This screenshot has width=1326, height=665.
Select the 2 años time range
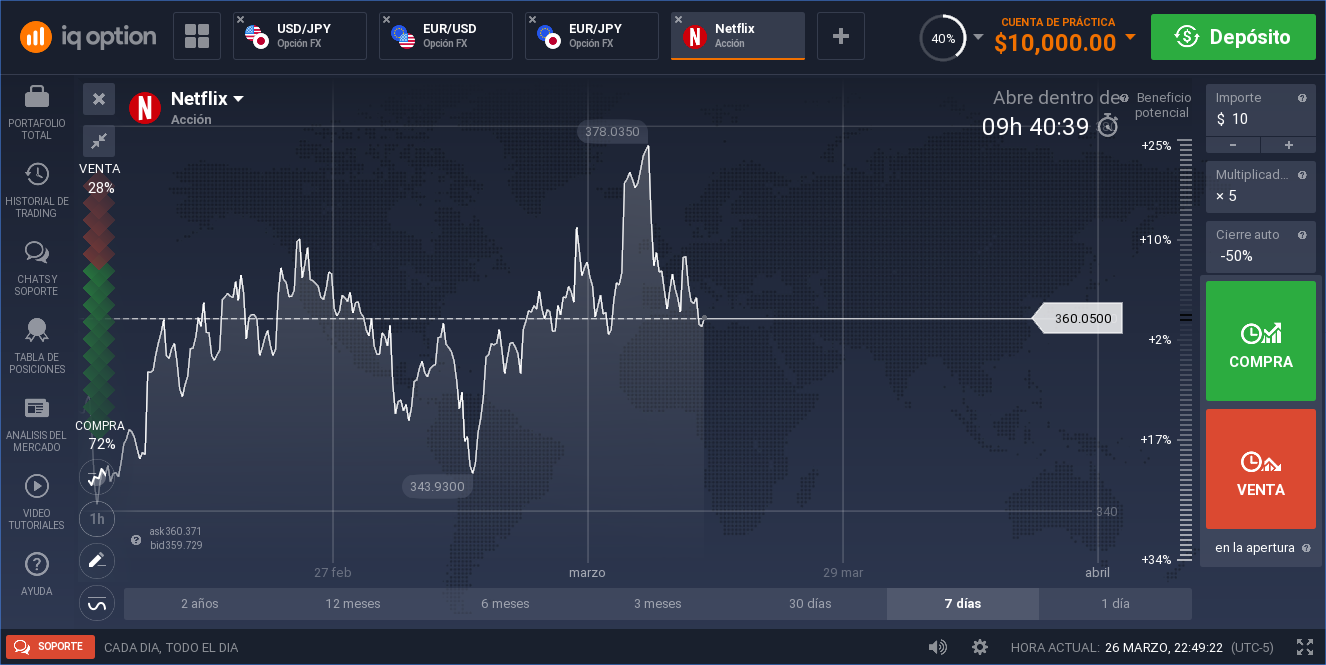pyautogui.click(x=200, y=604)
